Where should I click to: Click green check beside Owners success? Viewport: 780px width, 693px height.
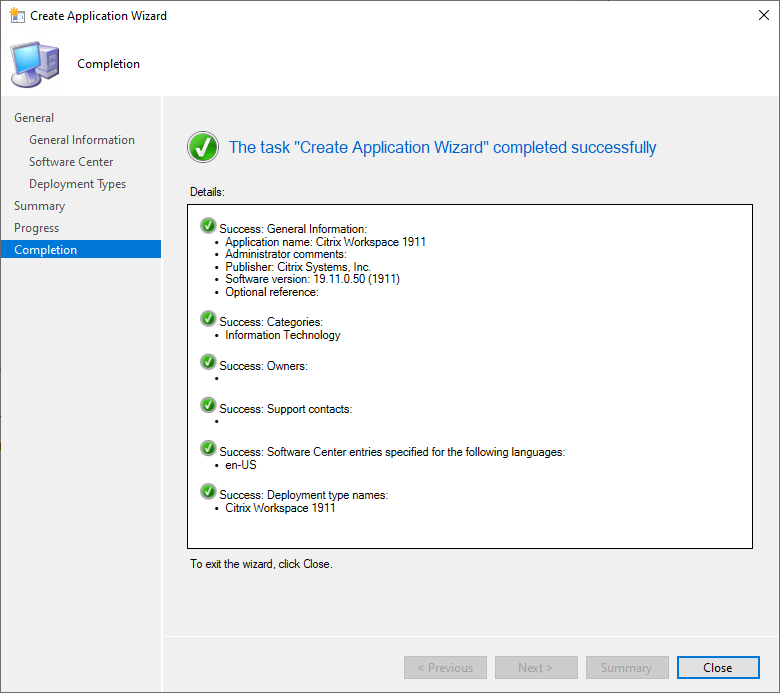tap(208, 362)
